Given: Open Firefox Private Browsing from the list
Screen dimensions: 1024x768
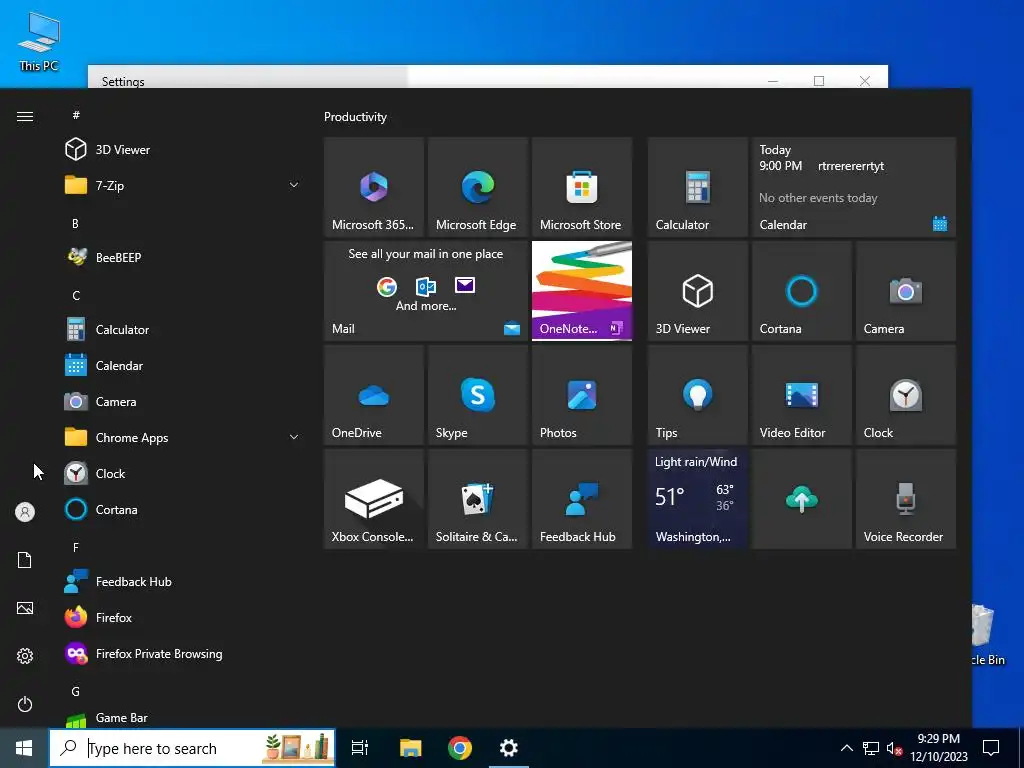Looking at the screenshot, I should pos(183,653).
